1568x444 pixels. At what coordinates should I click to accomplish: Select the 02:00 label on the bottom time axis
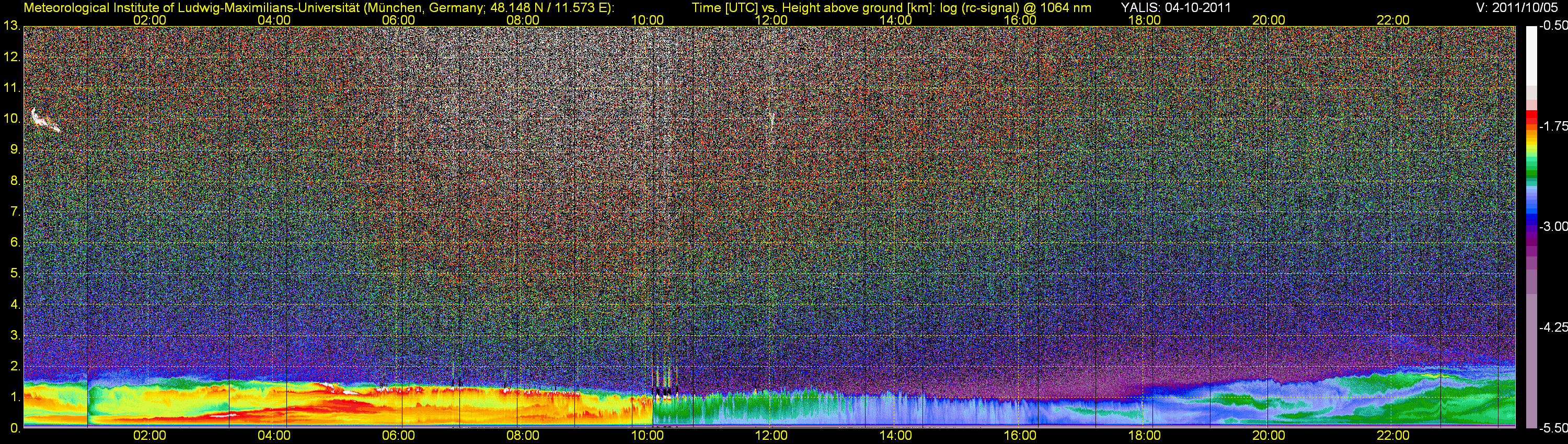(x=149, y=436)
